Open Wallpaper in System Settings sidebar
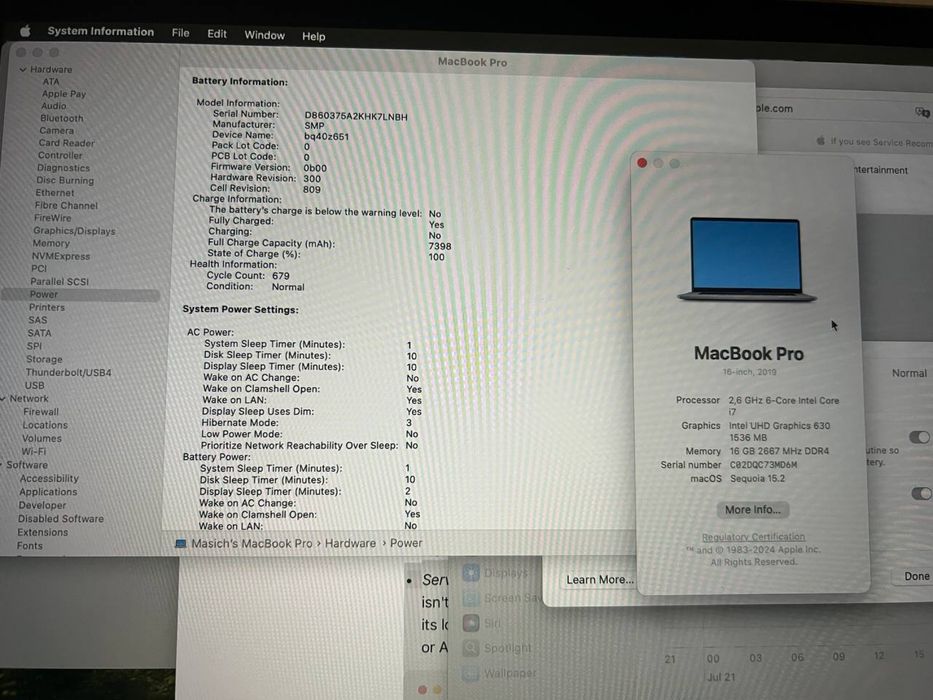 pos(500,673)
